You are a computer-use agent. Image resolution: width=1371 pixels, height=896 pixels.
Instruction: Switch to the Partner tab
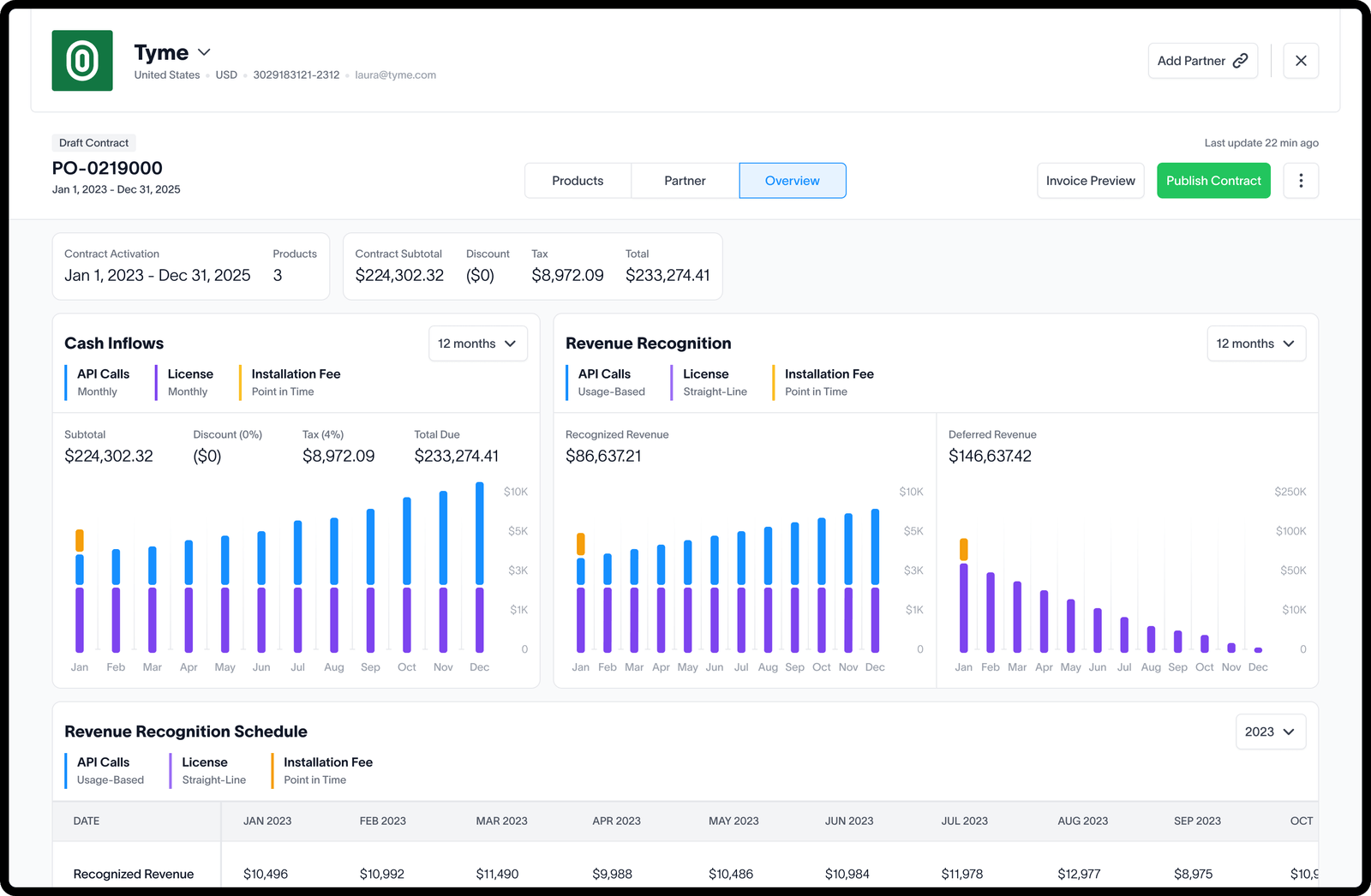[685, 180]
